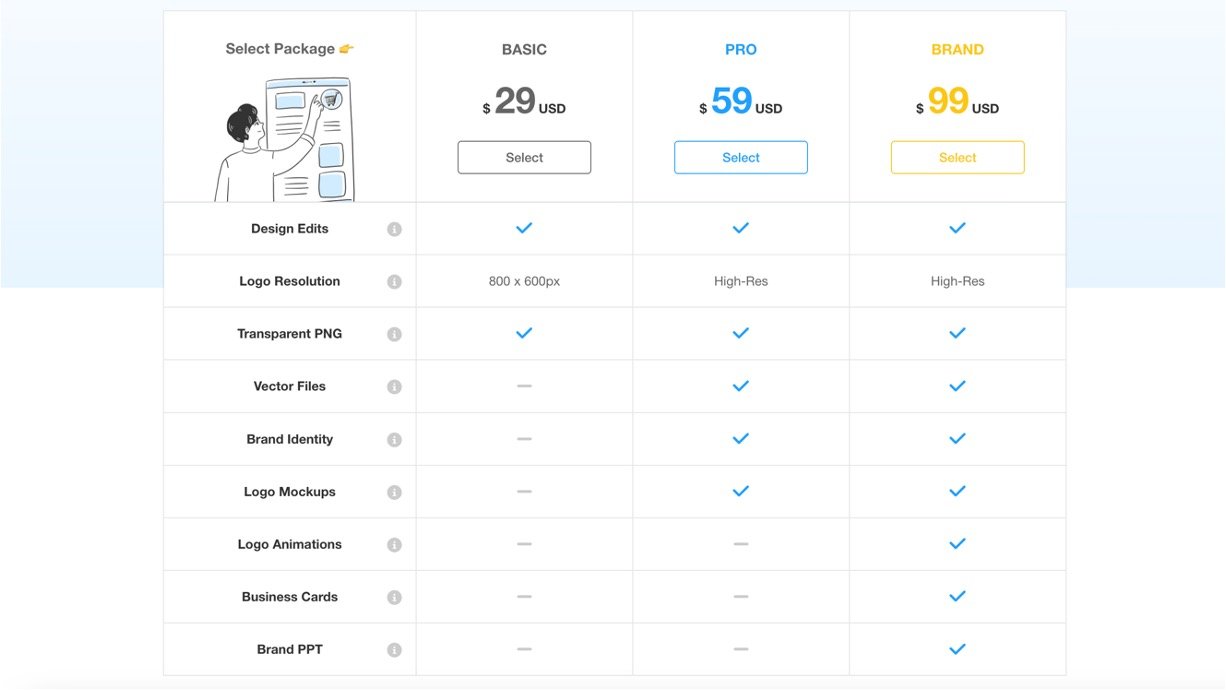Show info for Brand Identity row
The height and width of the screenshot is (690, 1226).
click(x=394, y=440)
